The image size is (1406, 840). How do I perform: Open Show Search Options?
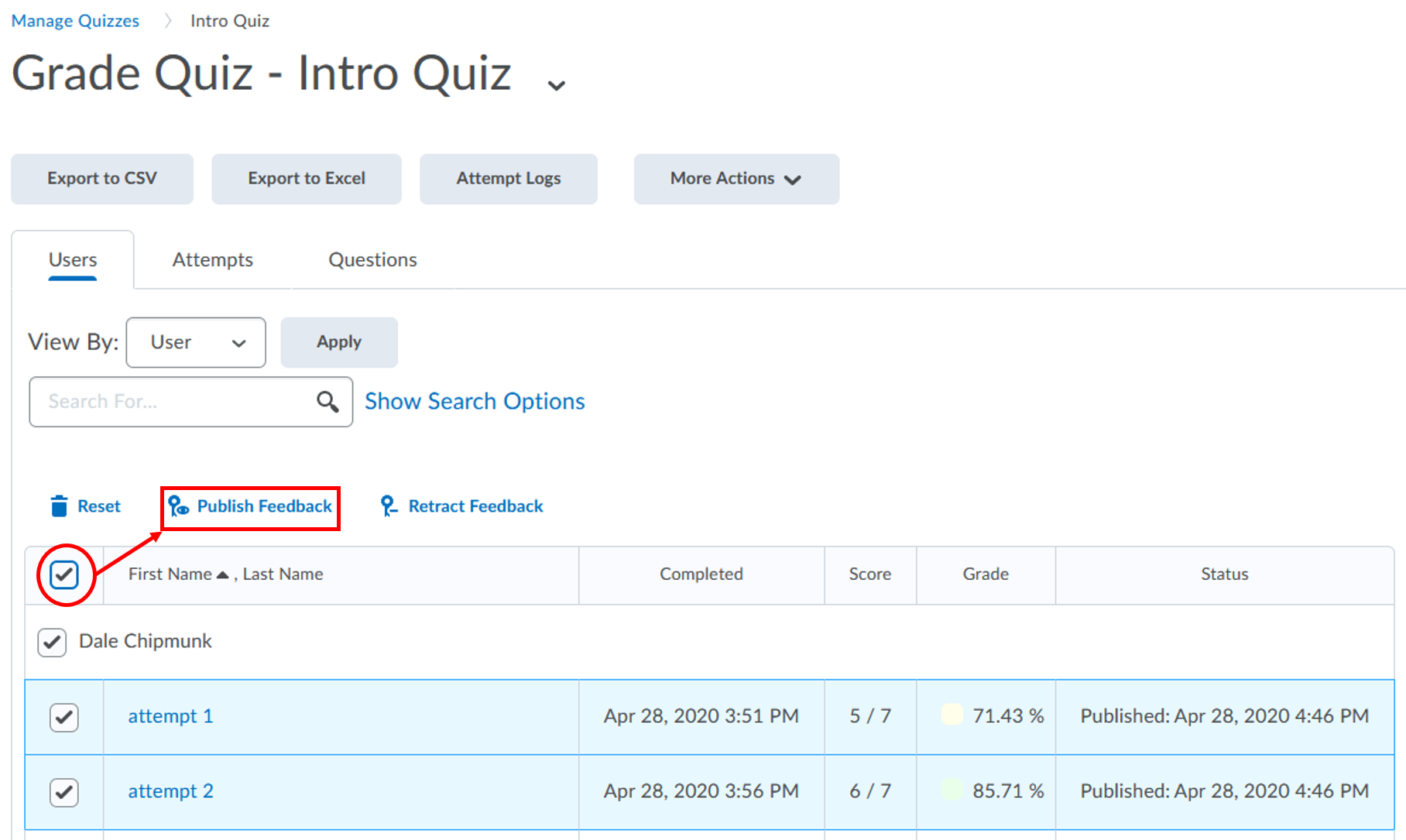(474, 401)
